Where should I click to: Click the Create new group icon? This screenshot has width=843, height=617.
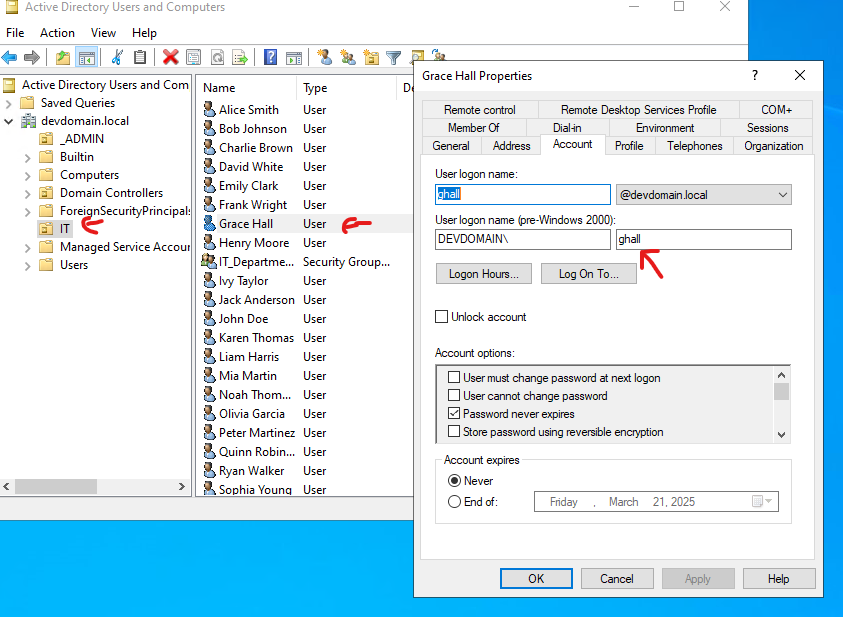(x=348, y=57)
